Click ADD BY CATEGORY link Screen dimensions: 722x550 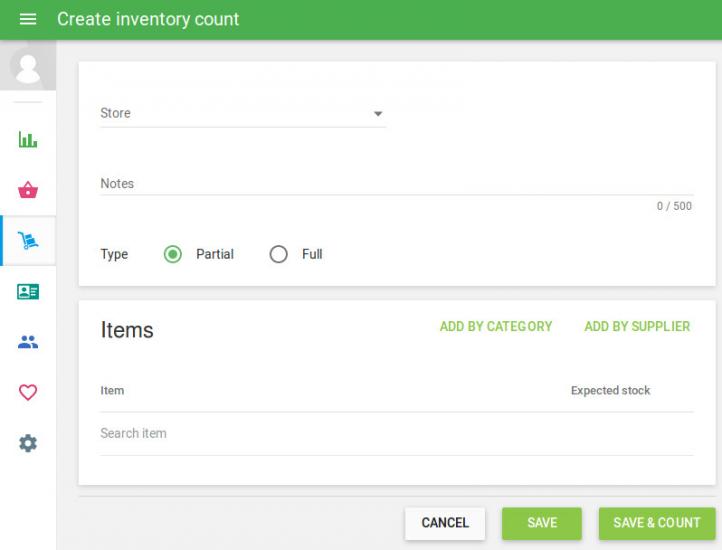pos(496,327)
